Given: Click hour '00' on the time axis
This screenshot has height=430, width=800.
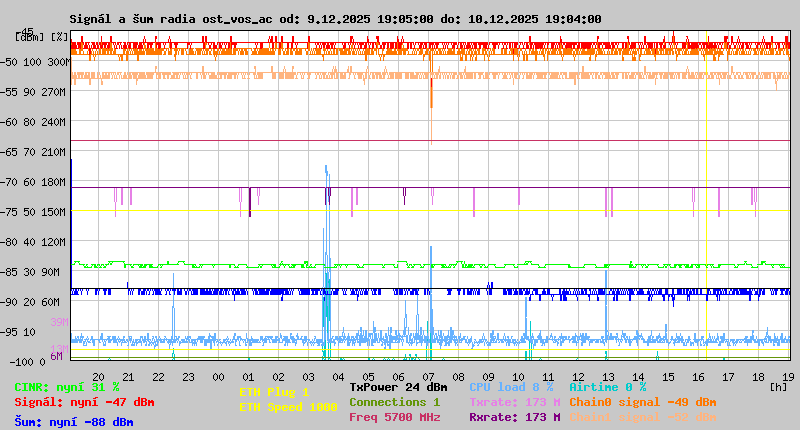Looking at the screenshot, I should coord(218,377).
